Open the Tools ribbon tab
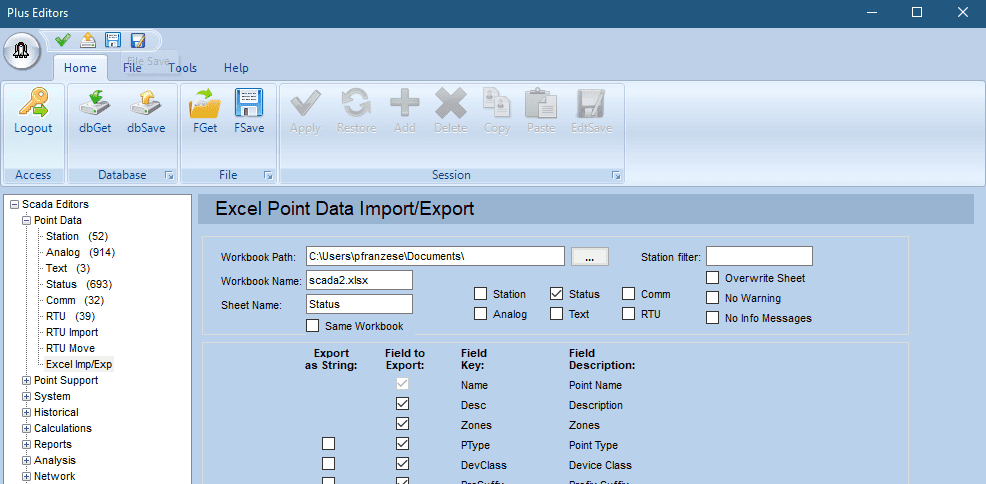 (x=182, y=68)
